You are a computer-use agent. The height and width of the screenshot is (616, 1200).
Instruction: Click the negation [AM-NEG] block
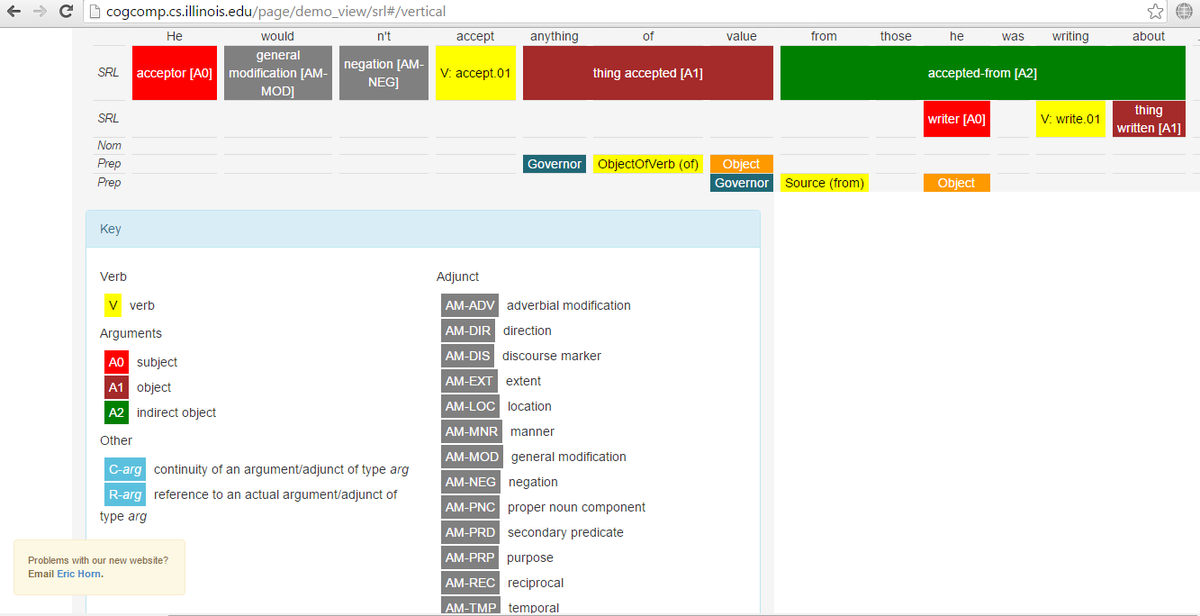[382, 73]
